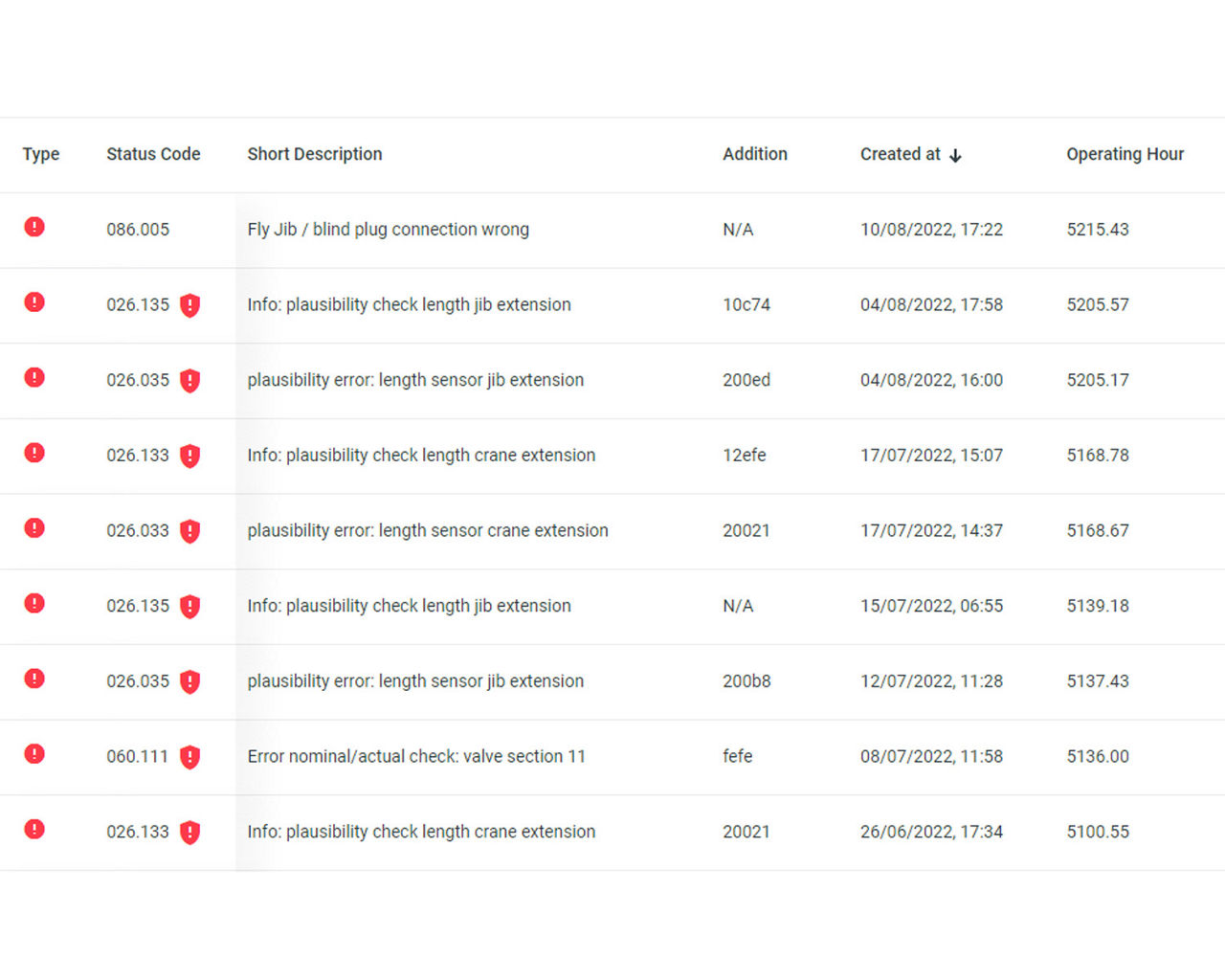Select the error icon in the 26/06/2022 row
This screenshot has height=980, width=1225.
[x=34, y=829]
